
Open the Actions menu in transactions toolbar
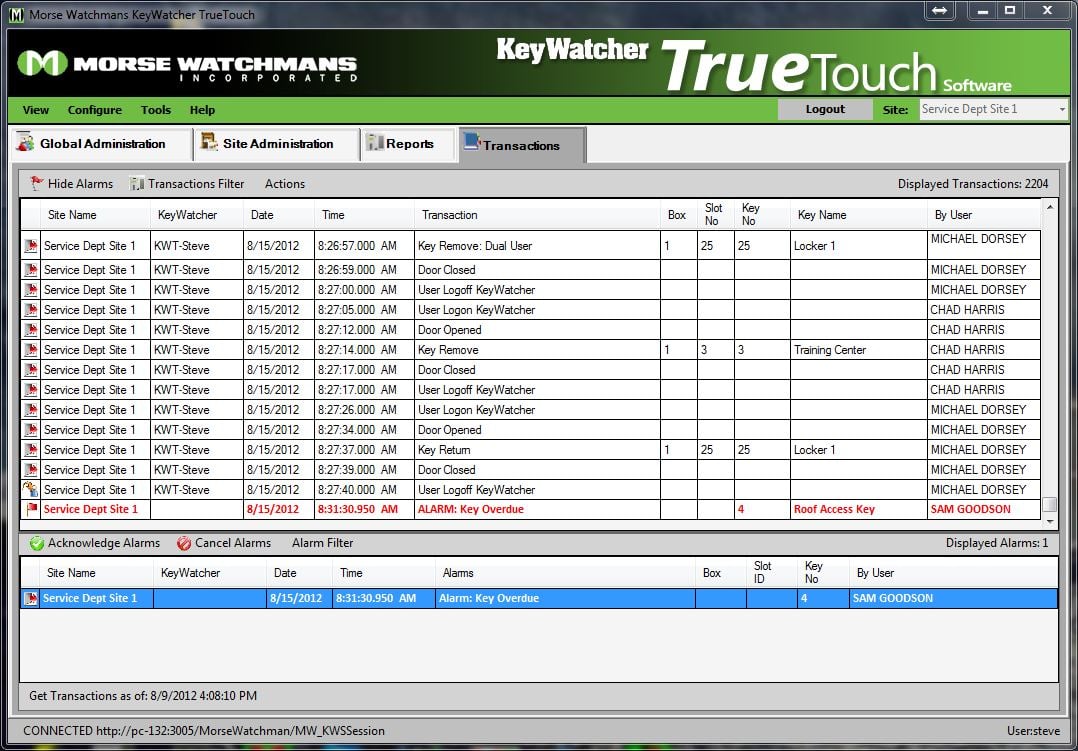click(x=285, y=184)
